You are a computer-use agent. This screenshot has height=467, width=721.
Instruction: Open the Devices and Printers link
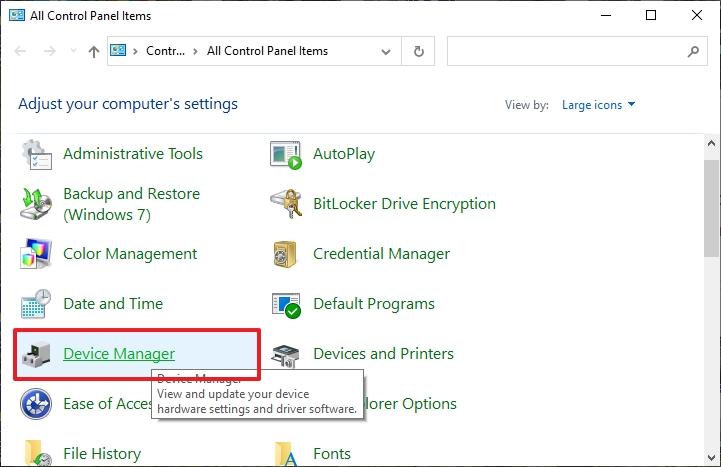pos(383,353)
